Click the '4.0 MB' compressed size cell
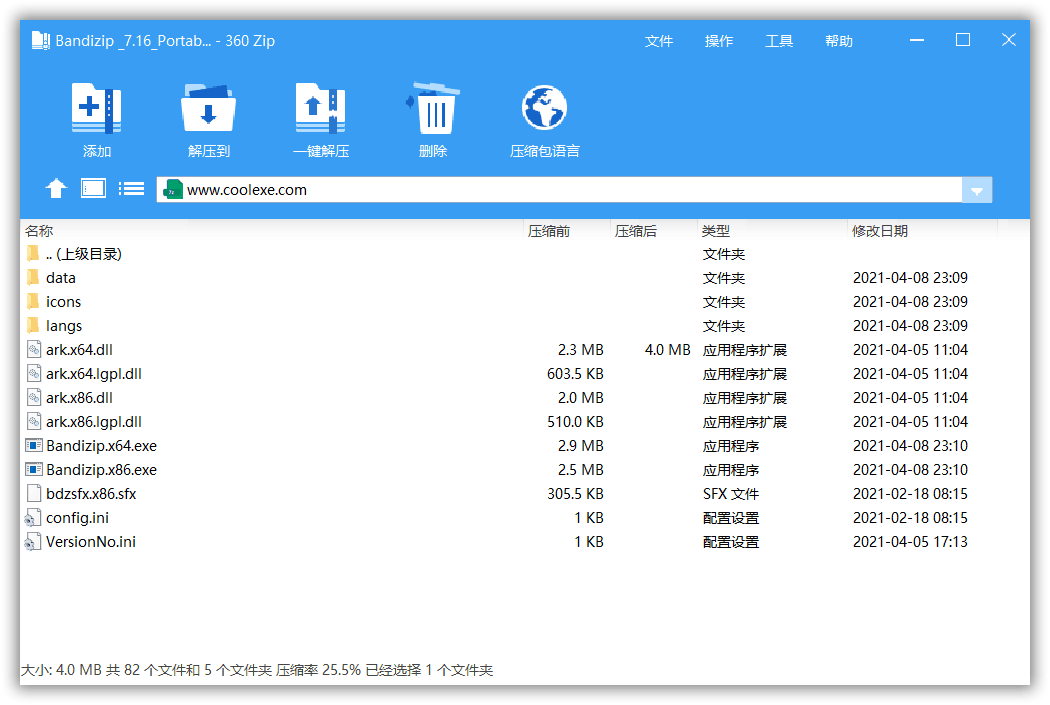 [667, 349]
